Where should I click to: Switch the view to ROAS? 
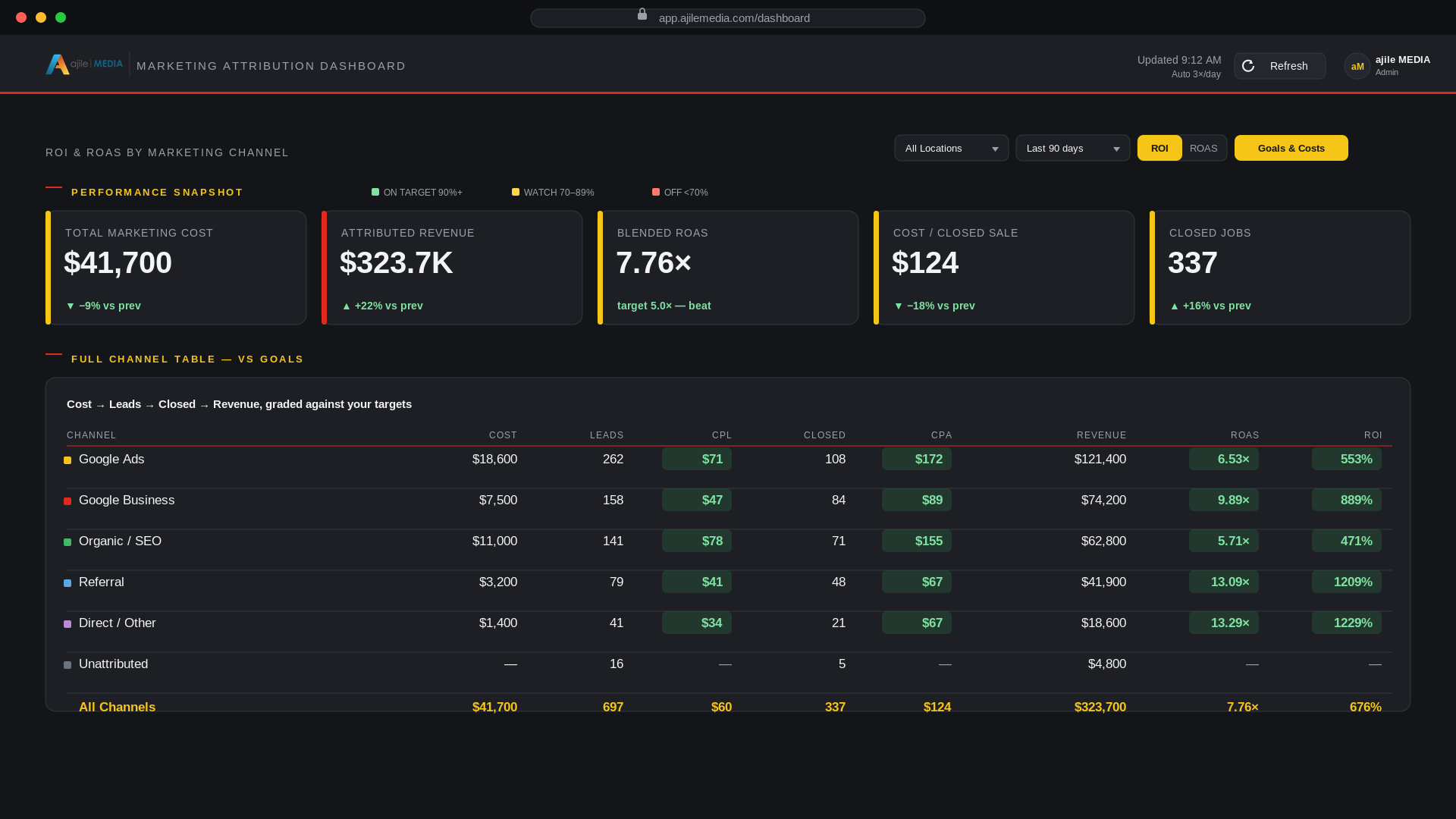pyautogui.click(x=1203, y=148)
